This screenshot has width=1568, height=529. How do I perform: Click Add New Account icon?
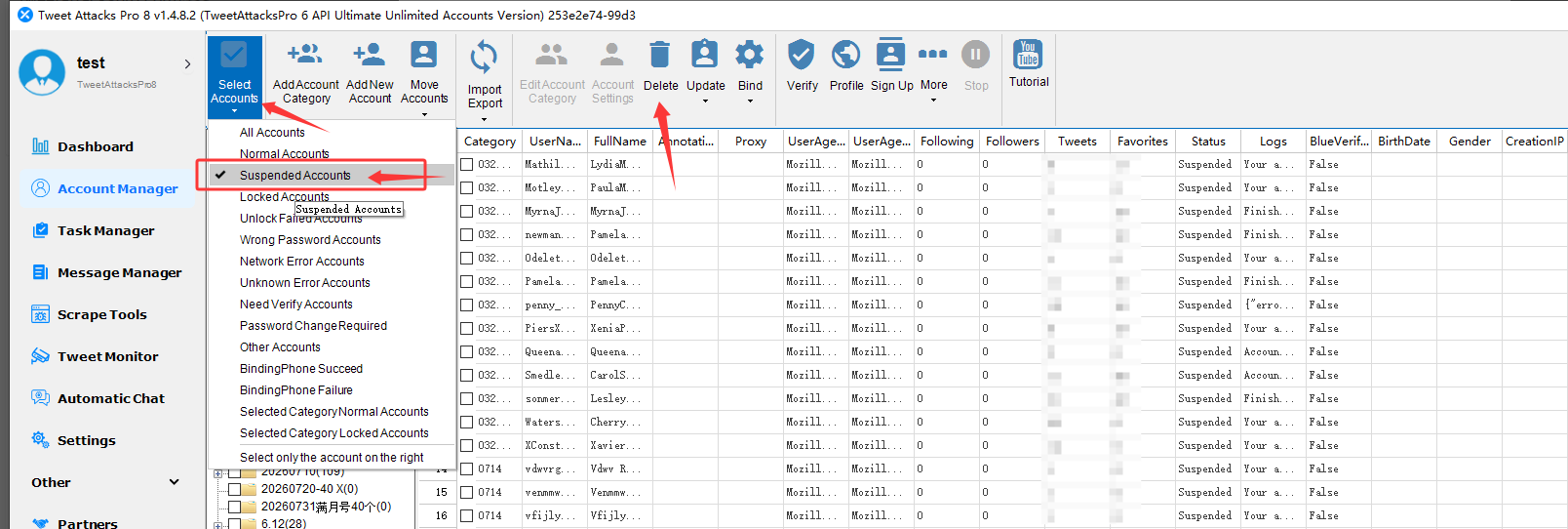(370, 54)
